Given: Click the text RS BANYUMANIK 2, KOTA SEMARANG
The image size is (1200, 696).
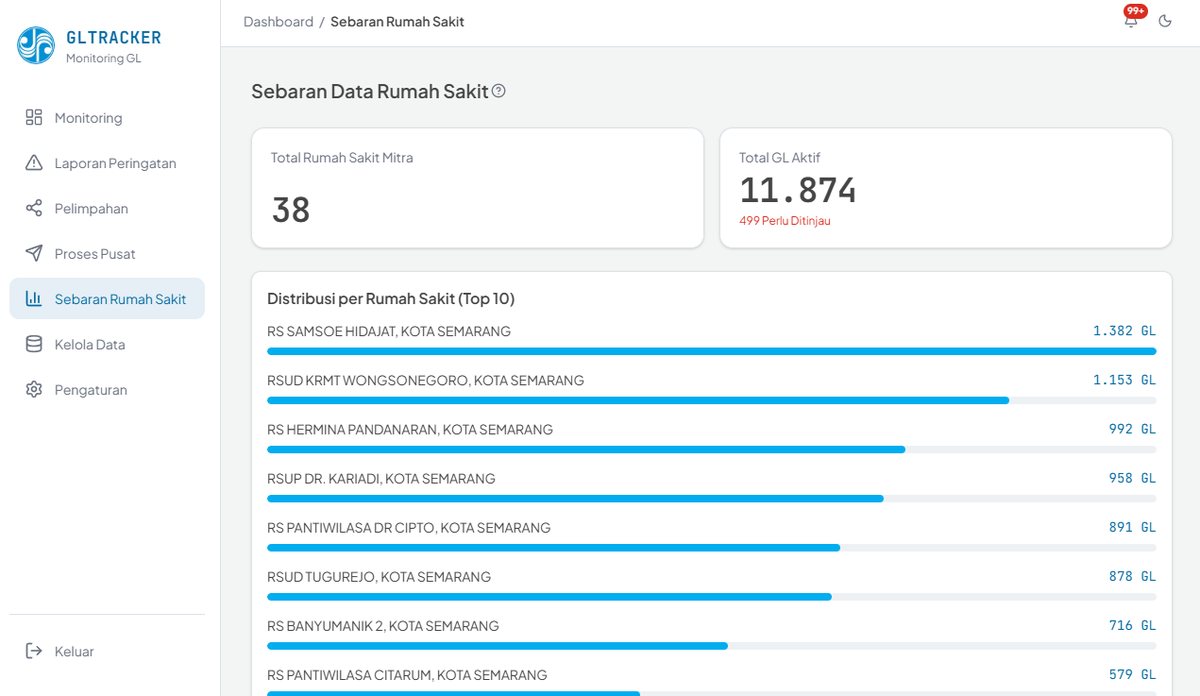Looking at the screenshot, I should point(383,625).
